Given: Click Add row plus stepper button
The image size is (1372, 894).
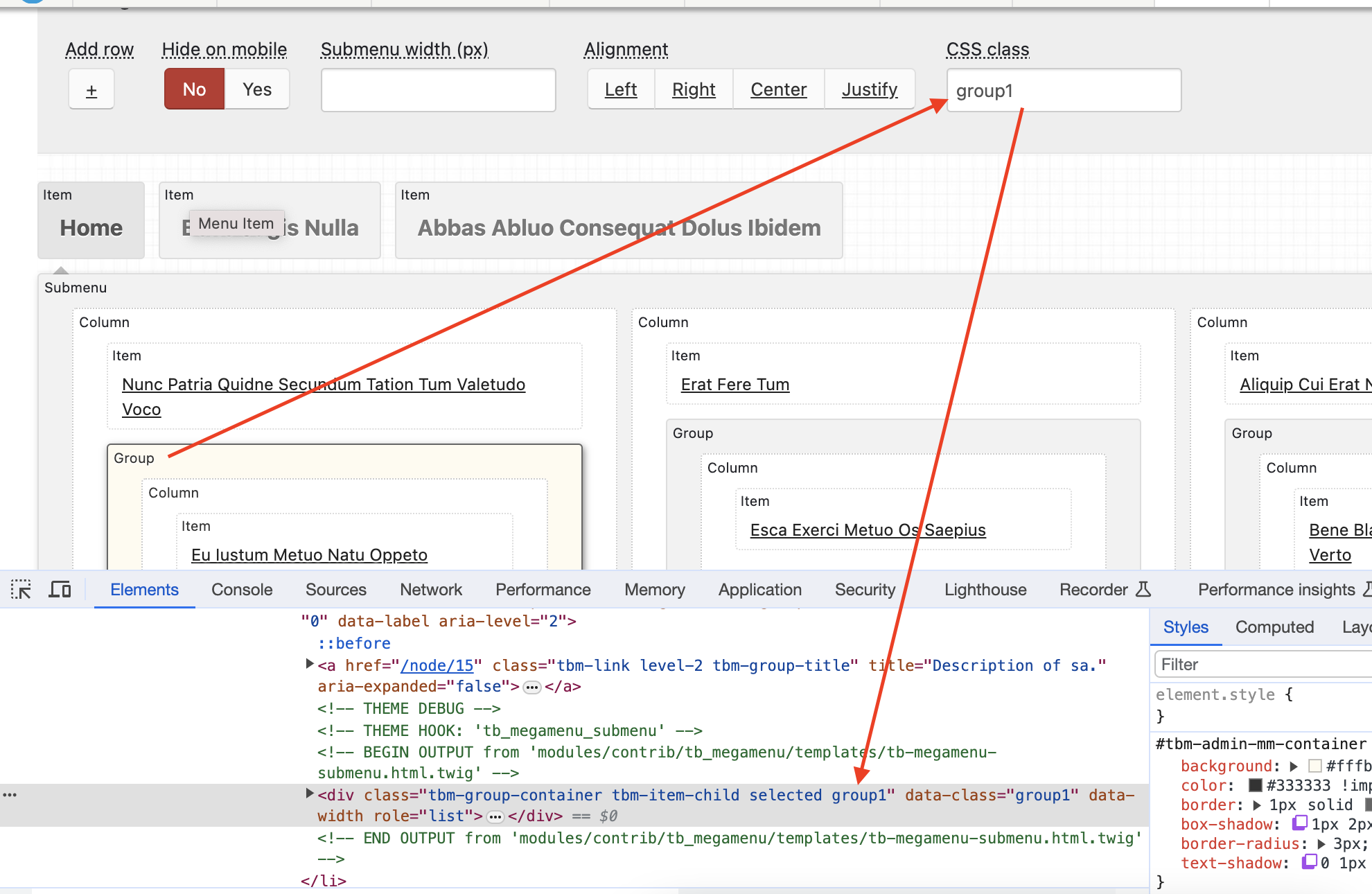Looking at the screenshot, I should click(90, 91).
